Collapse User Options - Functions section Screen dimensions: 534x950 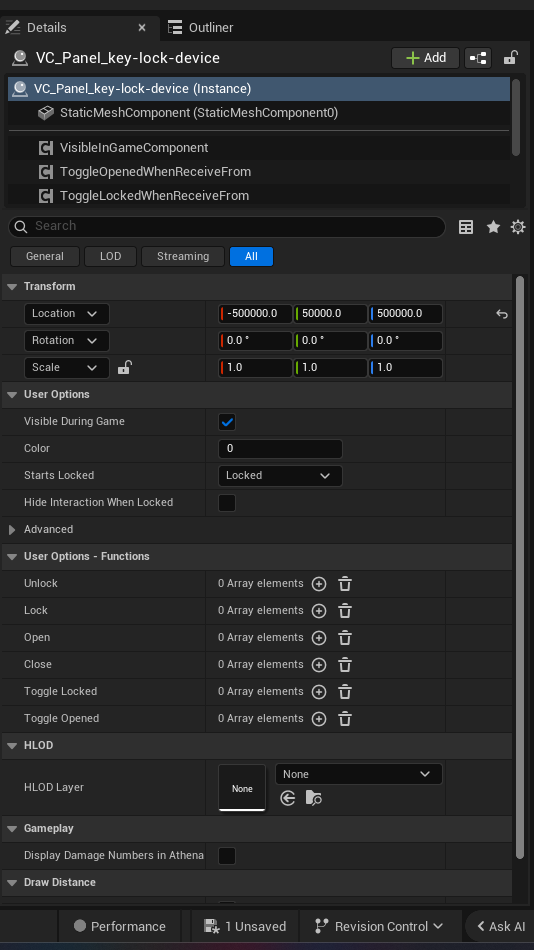[12, 557]
